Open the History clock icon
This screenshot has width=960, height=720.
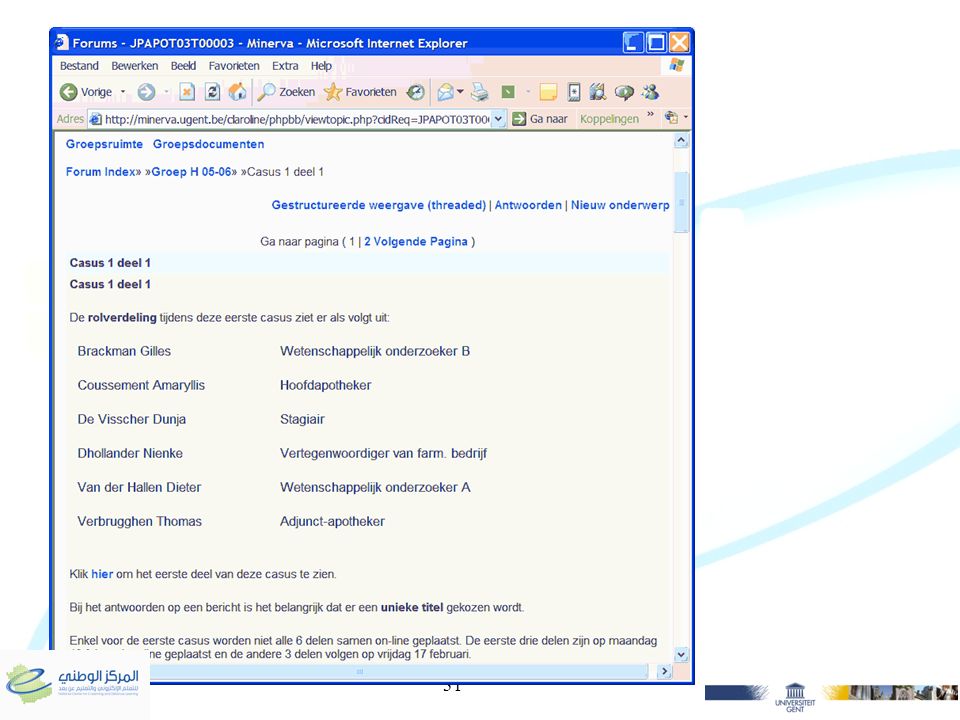click(416, 92)
